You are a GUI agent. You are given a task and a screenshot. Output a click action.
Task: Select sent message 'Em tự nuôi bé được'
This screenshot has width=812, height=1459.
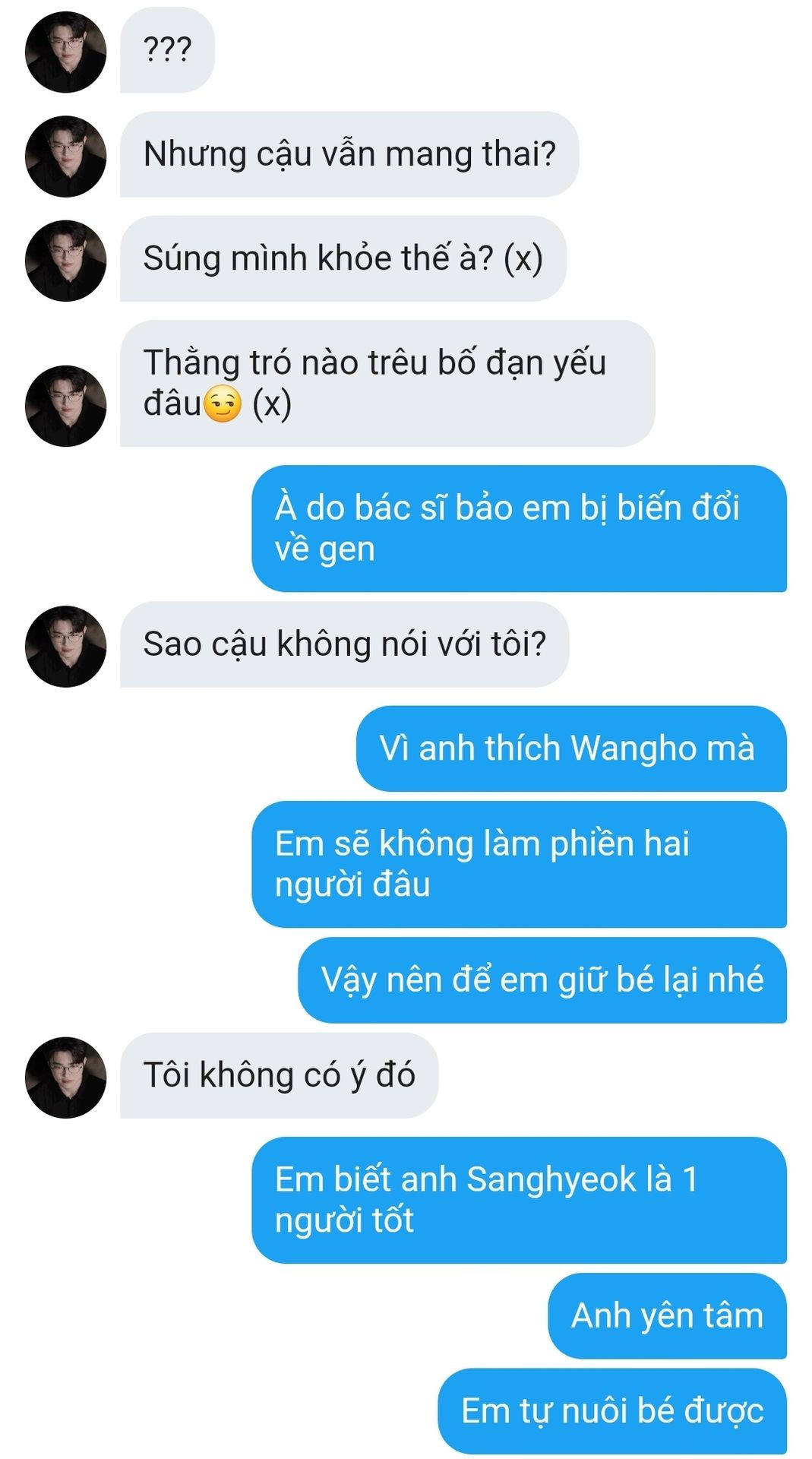click(x=612, y=1412)
